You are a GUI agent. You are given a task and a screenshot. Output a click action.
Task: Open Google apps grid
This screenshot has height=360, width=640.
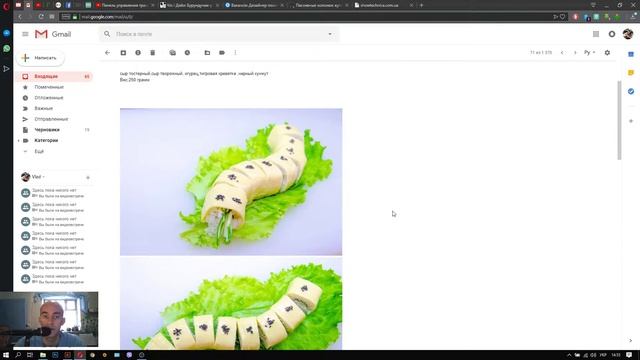[596, 34]
